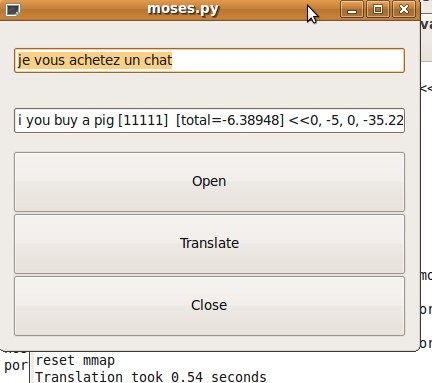Close the window using the X icon
This screenshot has height=383, width=432.
click(x=404, y=9)
